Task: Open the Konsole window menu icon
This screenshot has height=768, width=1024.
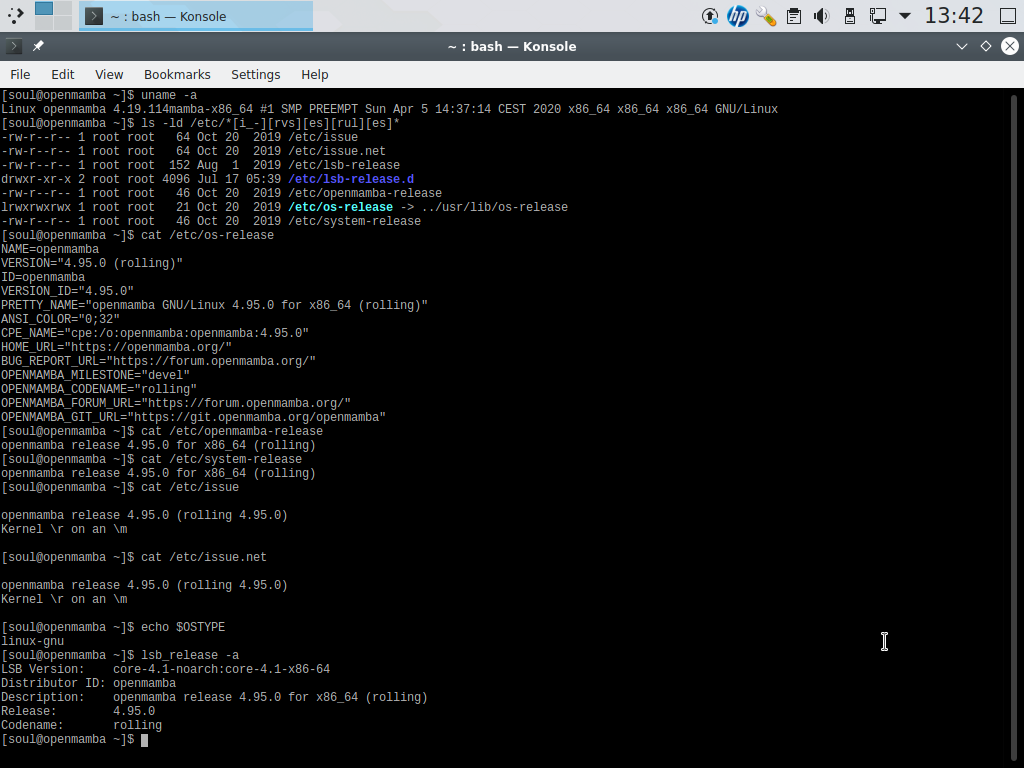Action: tap(14, 46)
